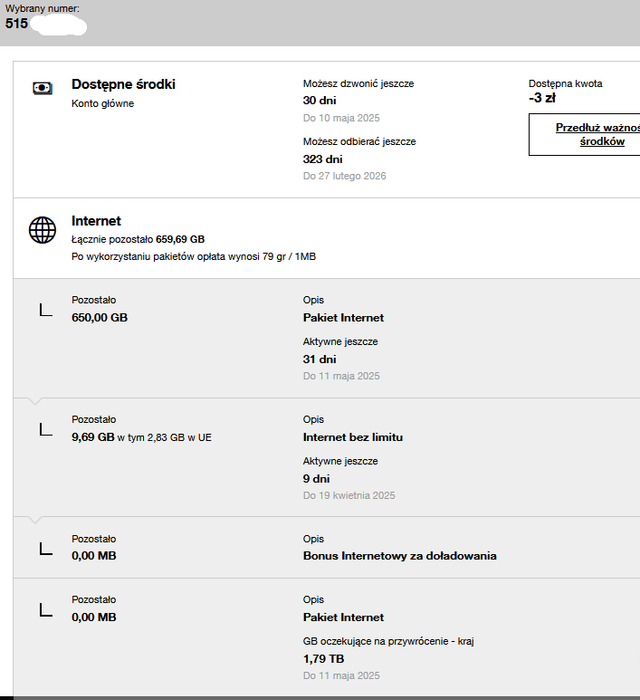
Task: Click the -3 zł available amount
Action: pos(542,98)
